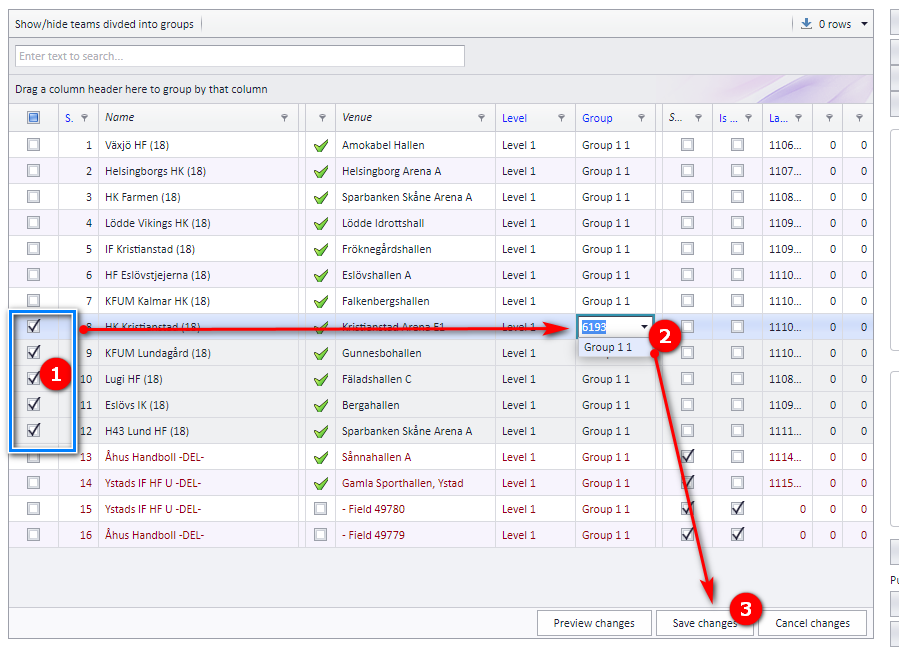Click green check icon for KFUM Lundagård row

321,354
